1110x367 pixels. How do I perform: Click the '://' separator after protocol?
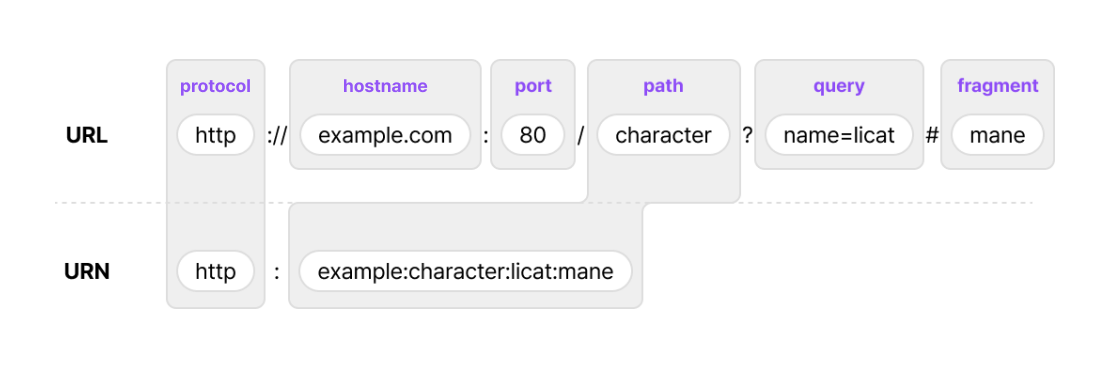(277, 135)
